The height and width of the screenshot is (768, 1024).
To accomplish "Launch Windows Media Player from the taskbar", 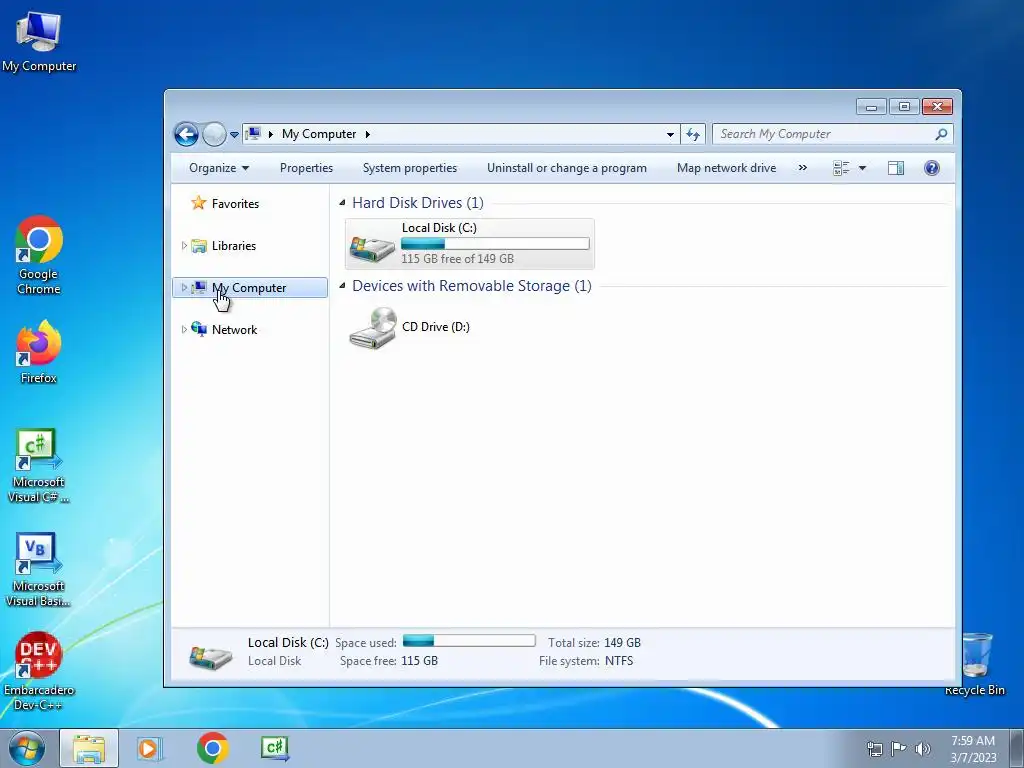I will click(150, 748).
